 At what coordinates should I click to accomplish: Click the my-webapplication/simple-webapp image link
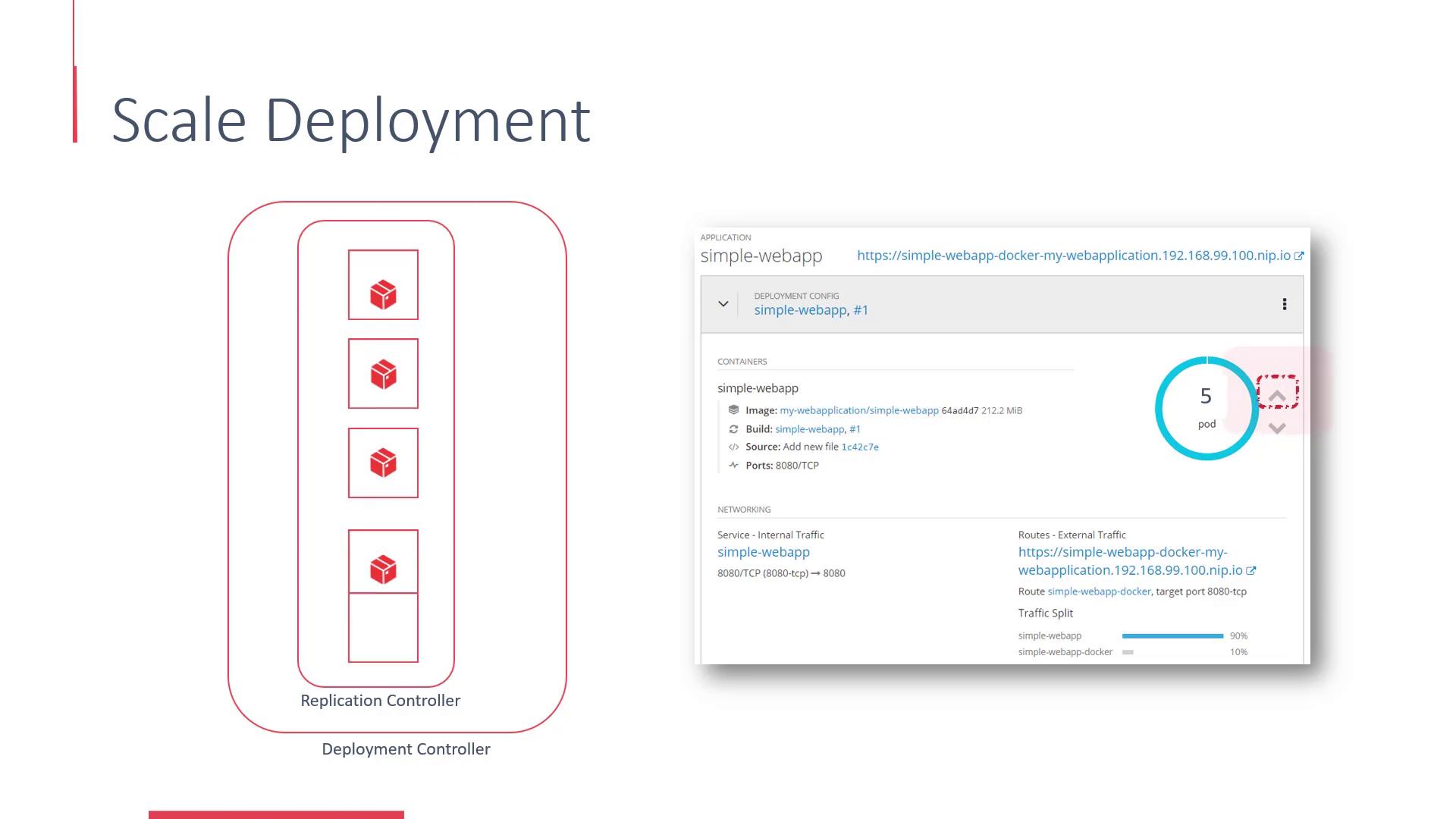pyautogui.click(x=858, y=410)
